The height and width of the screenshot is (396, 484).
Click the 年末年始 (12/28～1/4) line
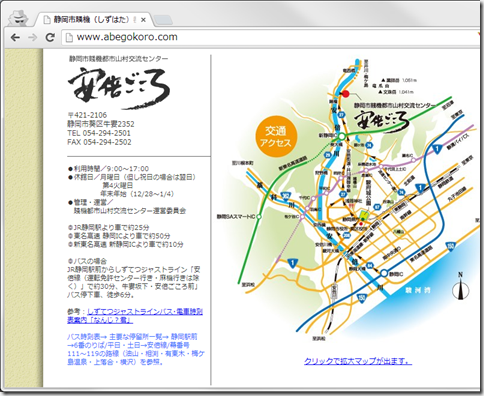[137, 194]
